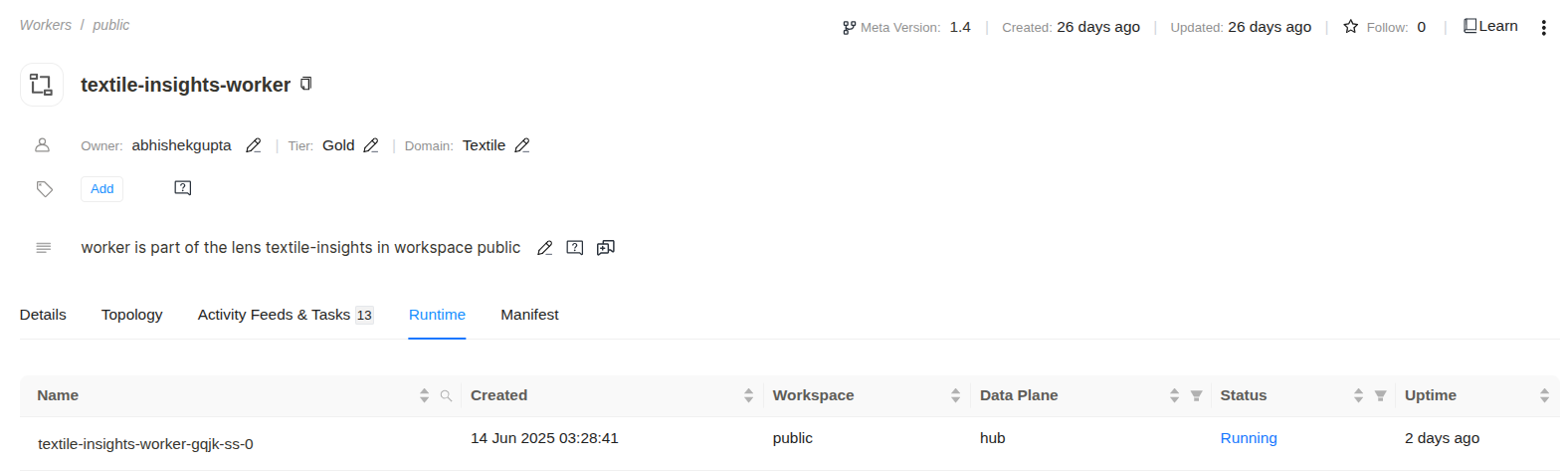This screenshot has width=1568, height=471.
Task: Open the three-dot more options menu
Action: pos(1543,28)
